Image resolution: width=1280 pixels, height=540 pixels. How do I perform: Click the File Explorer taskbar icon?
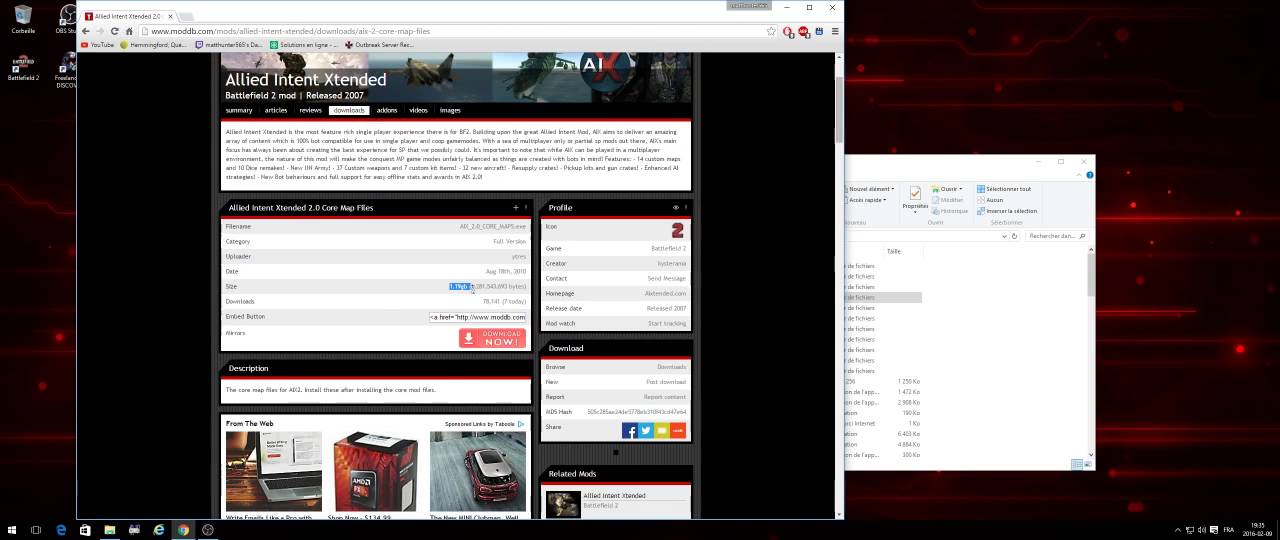109,530
